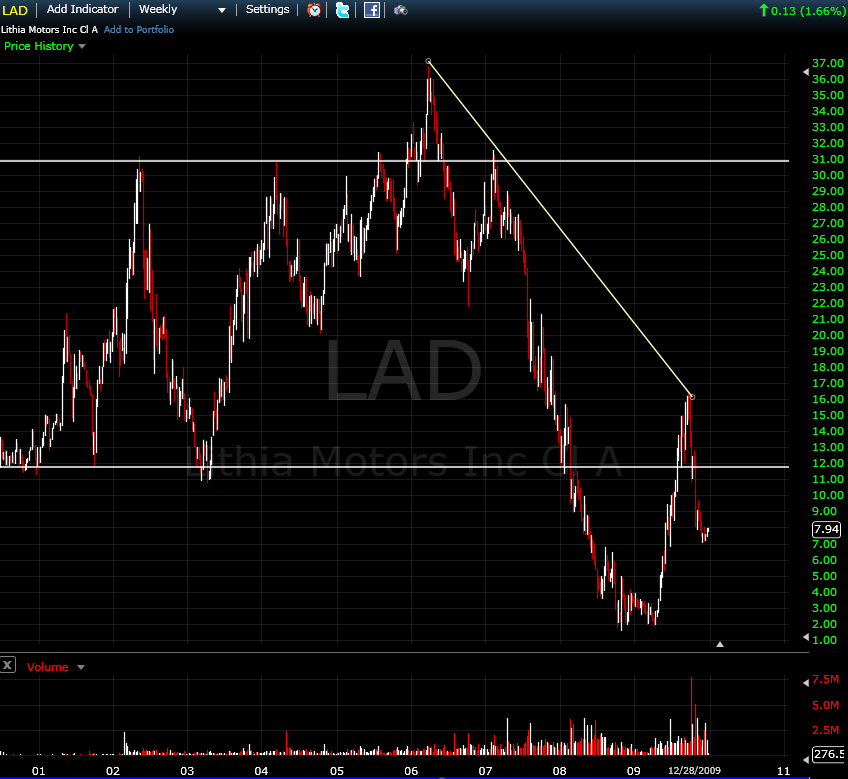The width and height of the screenshot is (848, 779).
Task: Open the Add Indicator menu
Action: (x=82, y=9)
